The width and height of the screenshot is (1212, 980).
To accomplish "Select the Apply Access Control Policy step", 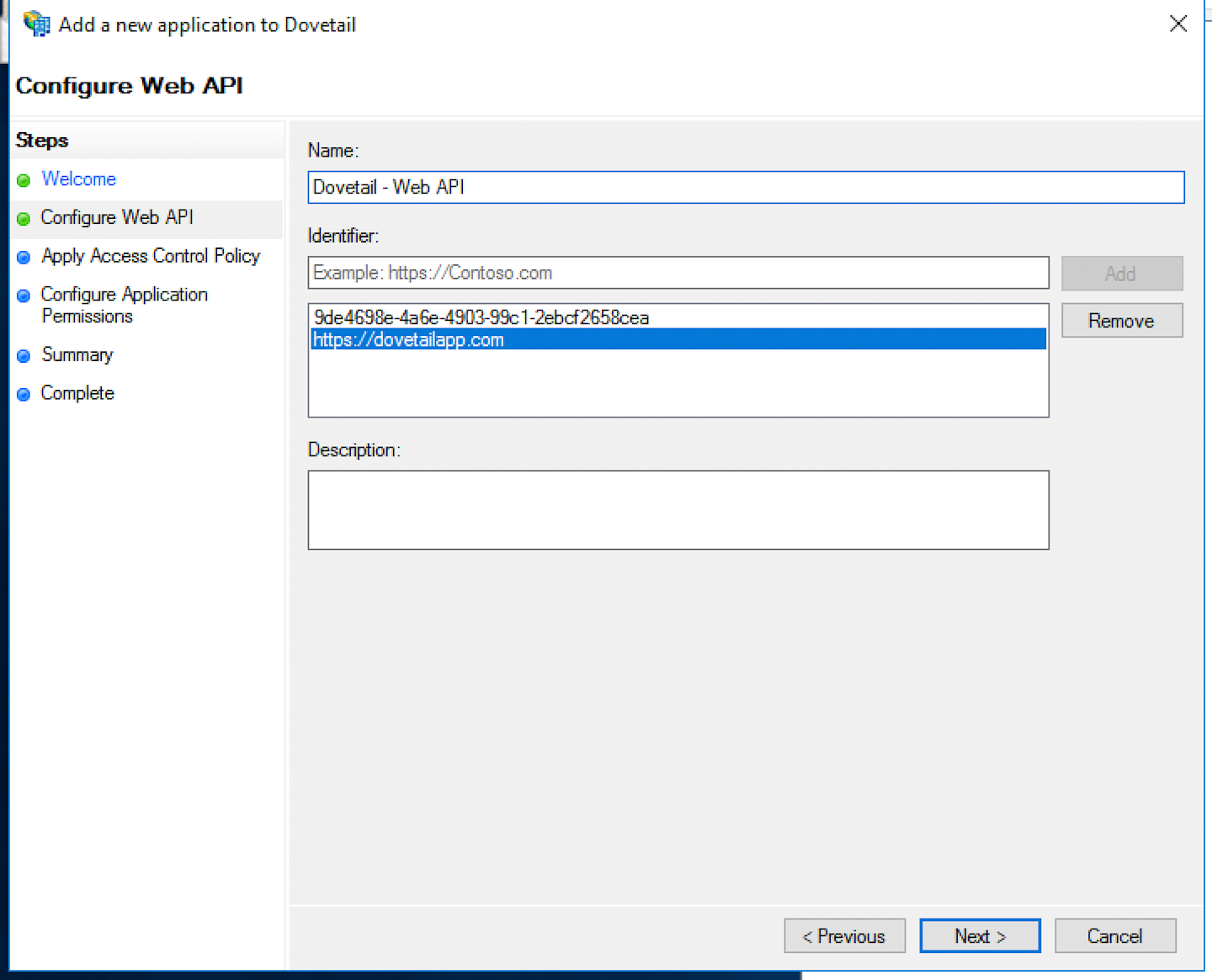I will point(151,256).
